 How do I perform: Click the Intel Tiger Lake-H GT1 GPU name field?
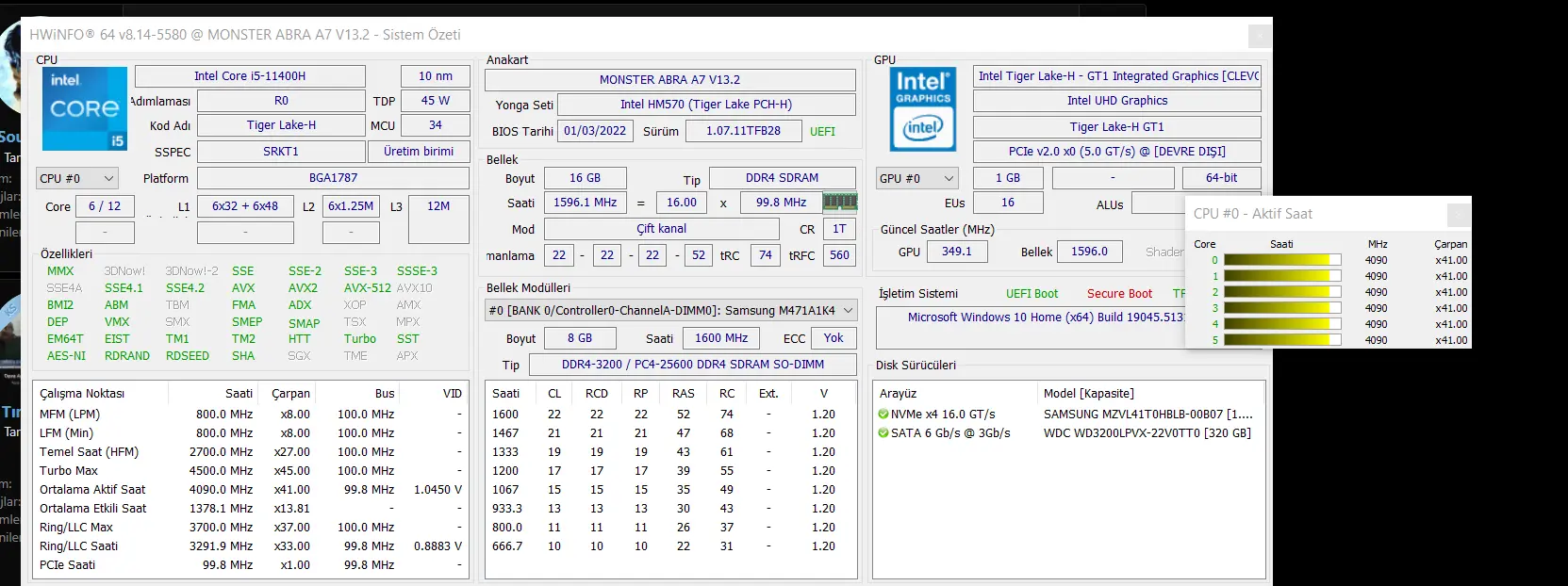pyautogui.click(x=1117, y=76)
